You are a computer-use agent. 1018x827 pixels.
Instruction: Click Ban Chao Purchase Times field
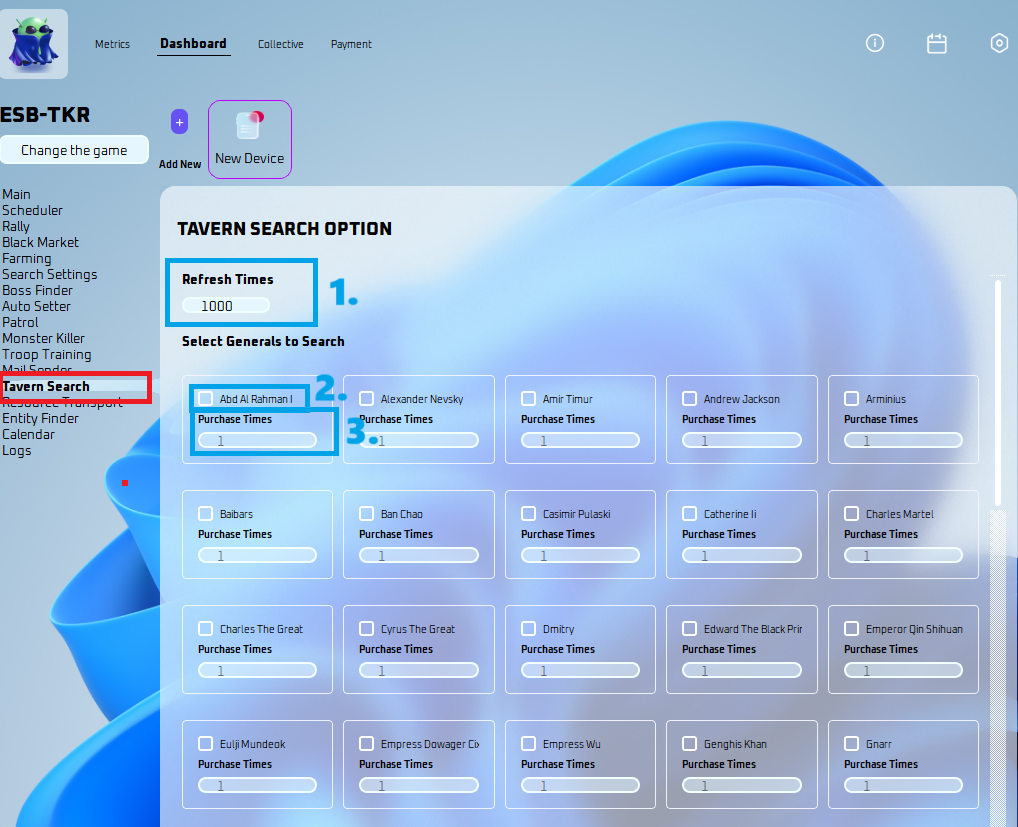point(419,556)
